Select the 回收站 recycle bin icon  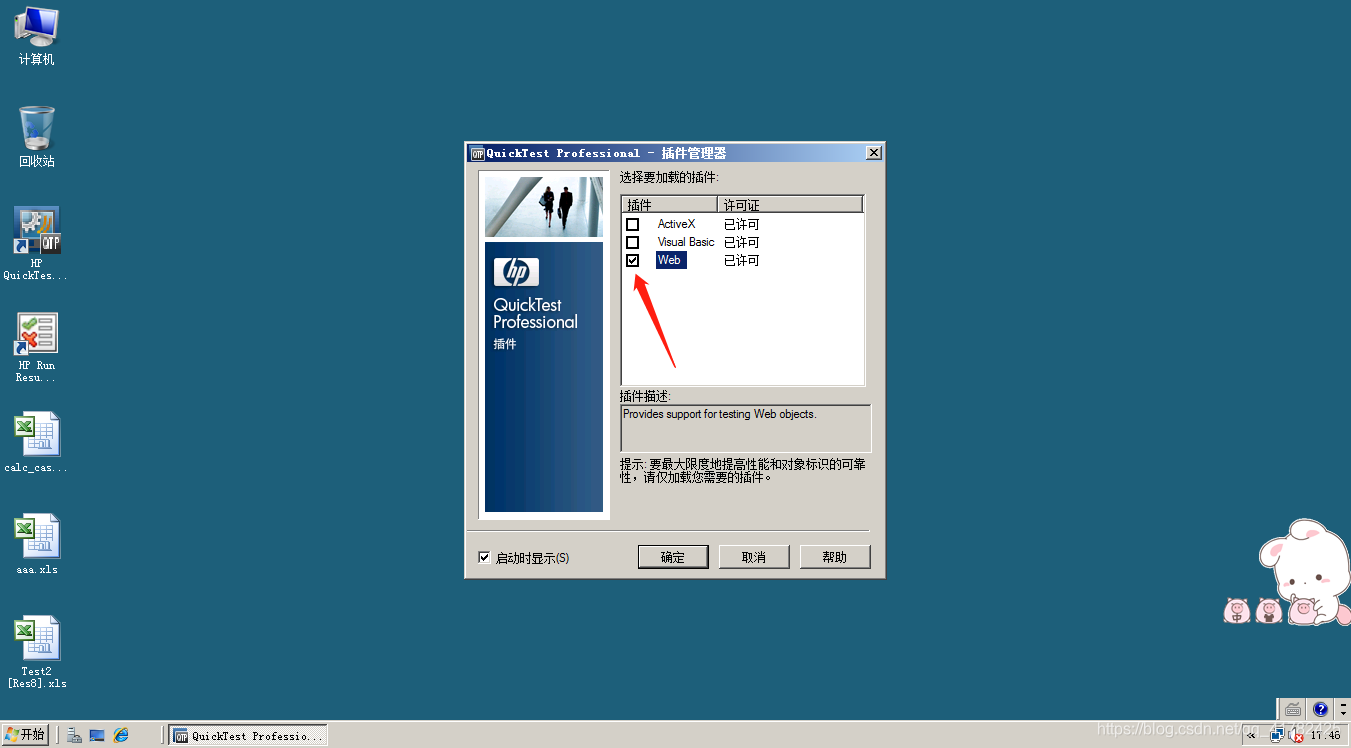pos(37,137)
